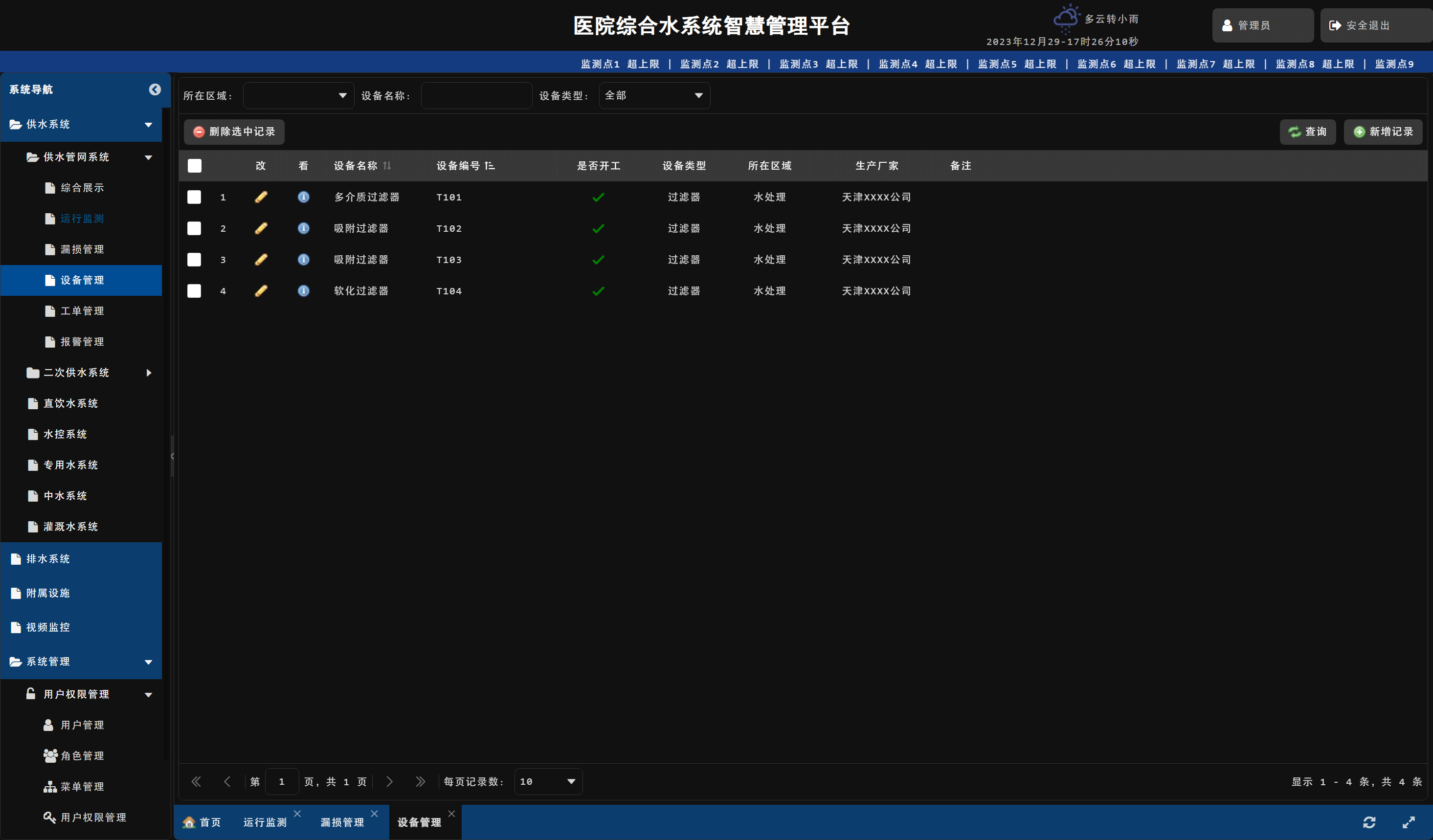1433x840 pixels.
Task: Click the 查询 button
Action: click(1307, 132)
